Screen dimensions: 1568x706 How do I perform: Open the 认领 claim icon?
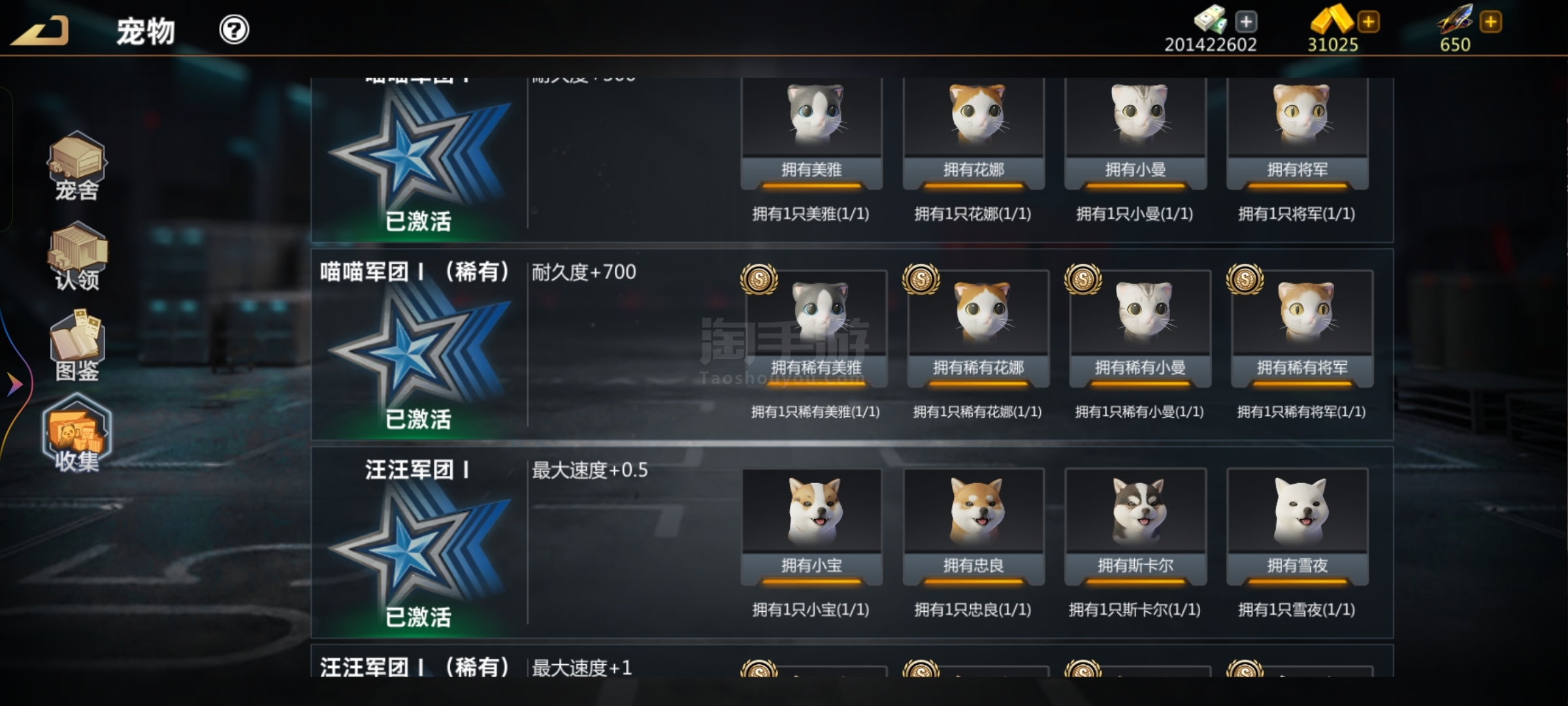(x=76, y=256)
